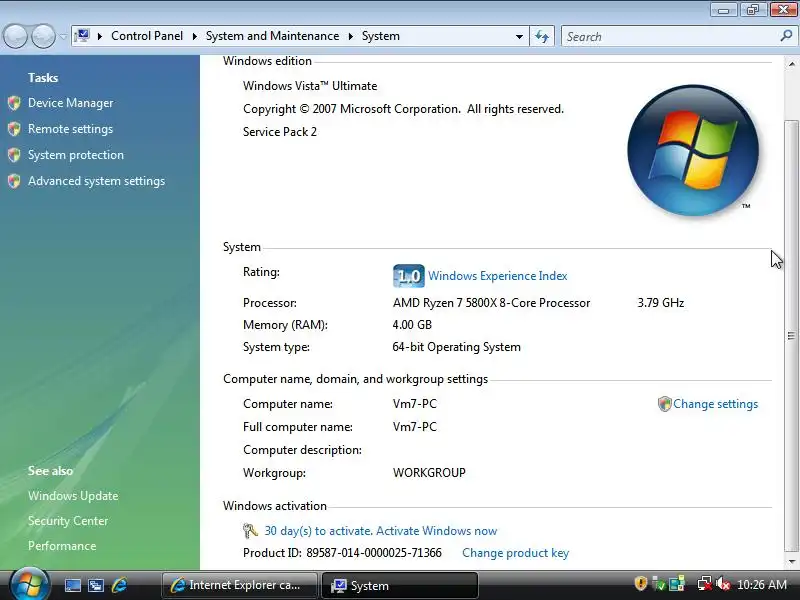Click the security shield tray icon
The image size is (800, 600).
(640, 583)
